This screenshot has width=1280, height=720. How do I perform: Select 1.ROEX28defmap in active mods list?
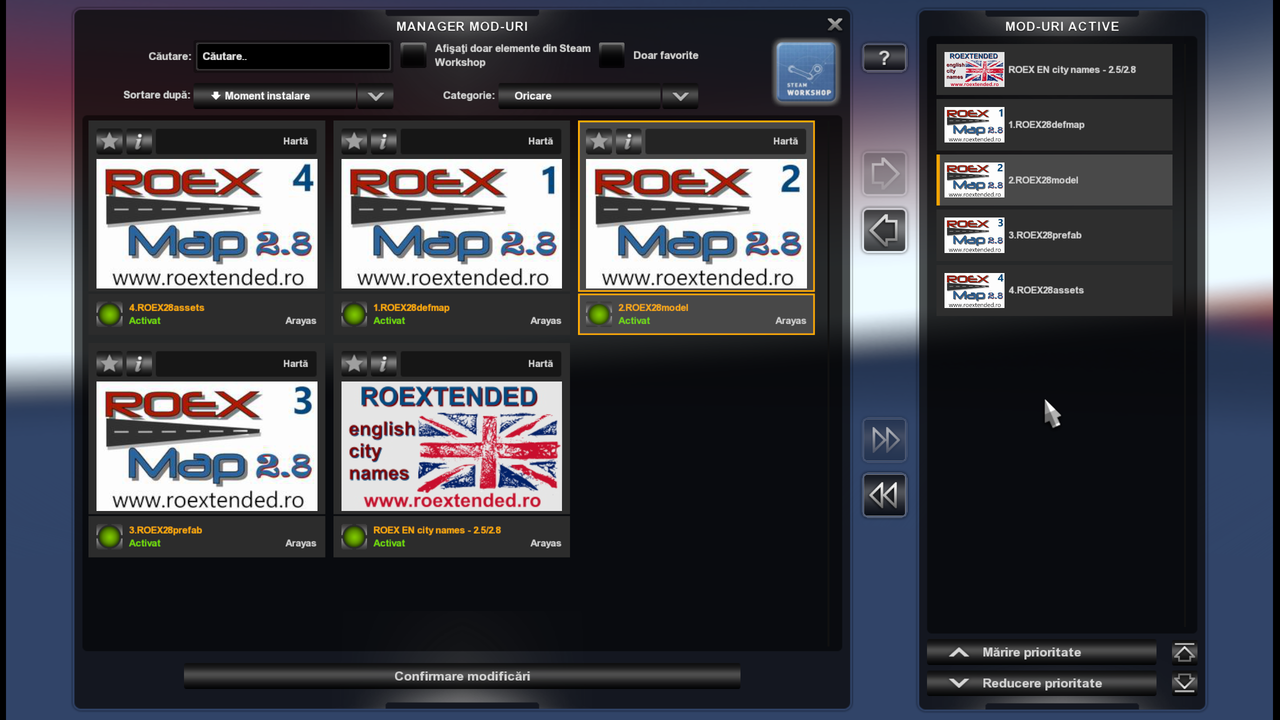[1055, 125]
